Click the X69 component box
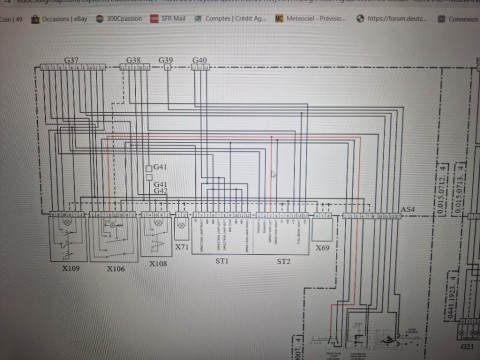The image size is (480, 360). point(322,229)
